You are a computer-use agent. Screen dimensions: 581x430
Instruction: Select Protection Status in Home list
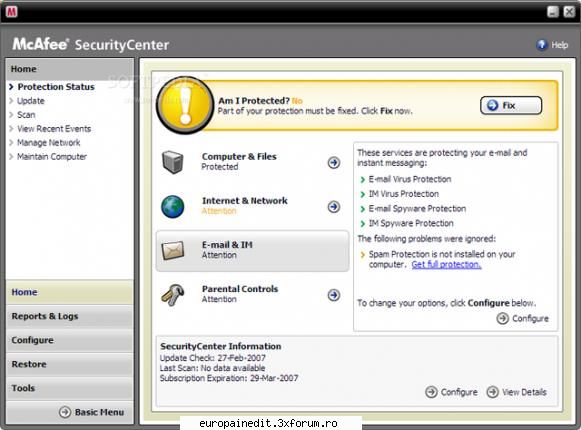point(56,87)
